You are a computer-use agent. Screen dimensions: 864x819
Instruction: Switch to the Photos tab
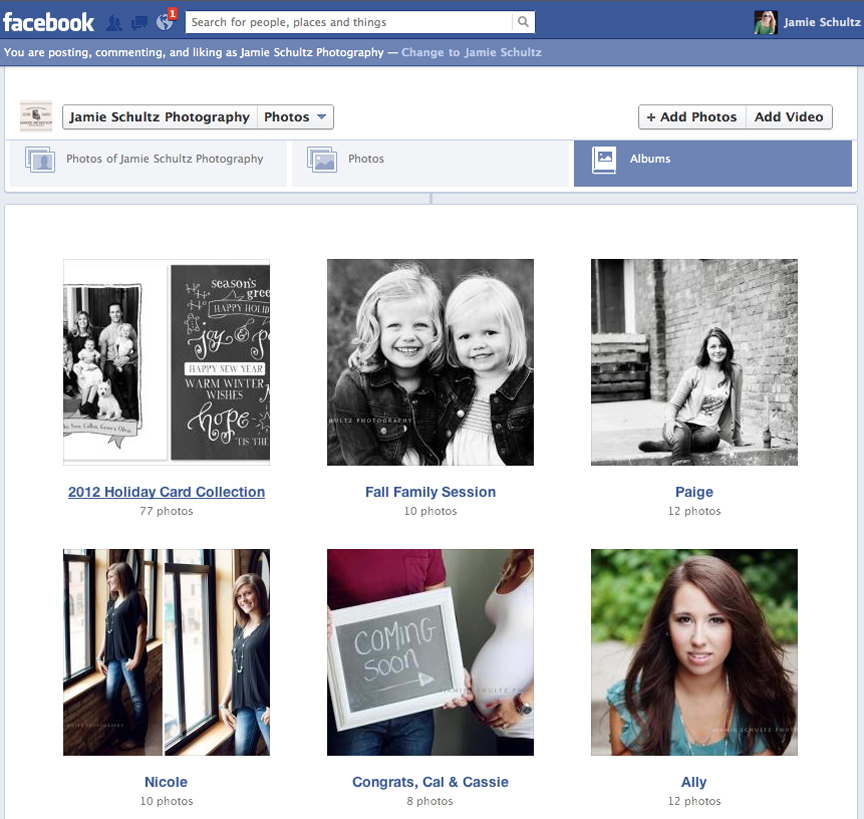pos(366,159)
